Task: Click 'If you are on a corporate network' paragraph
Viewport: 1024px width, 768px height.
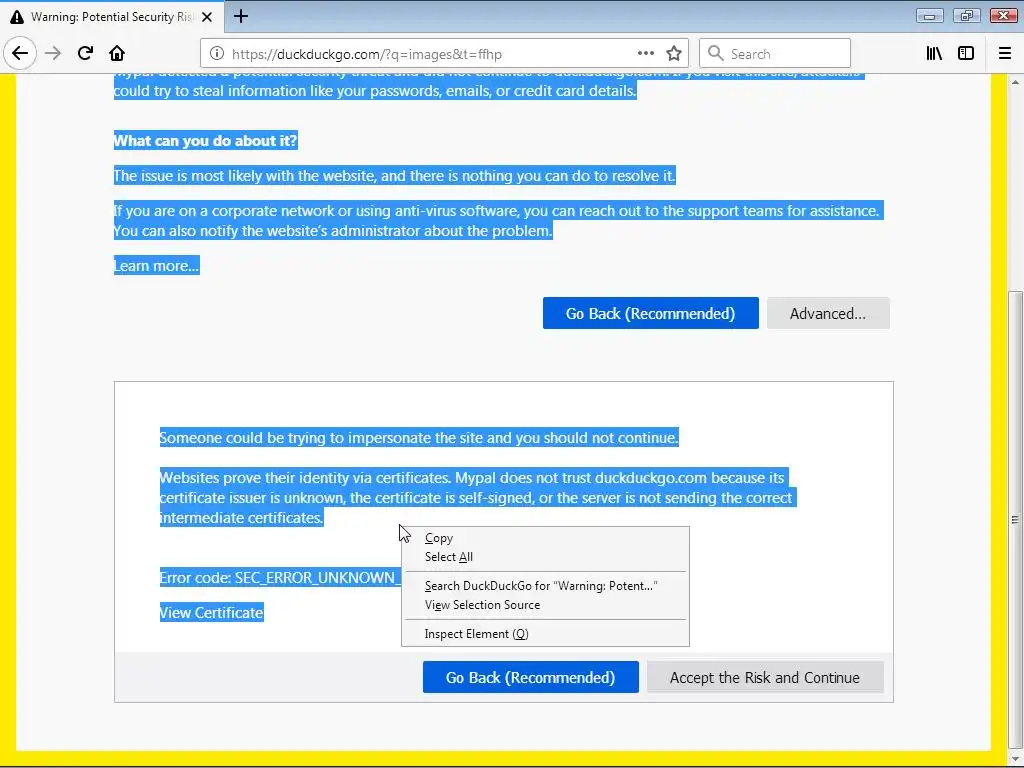Action: pos(498,221)
